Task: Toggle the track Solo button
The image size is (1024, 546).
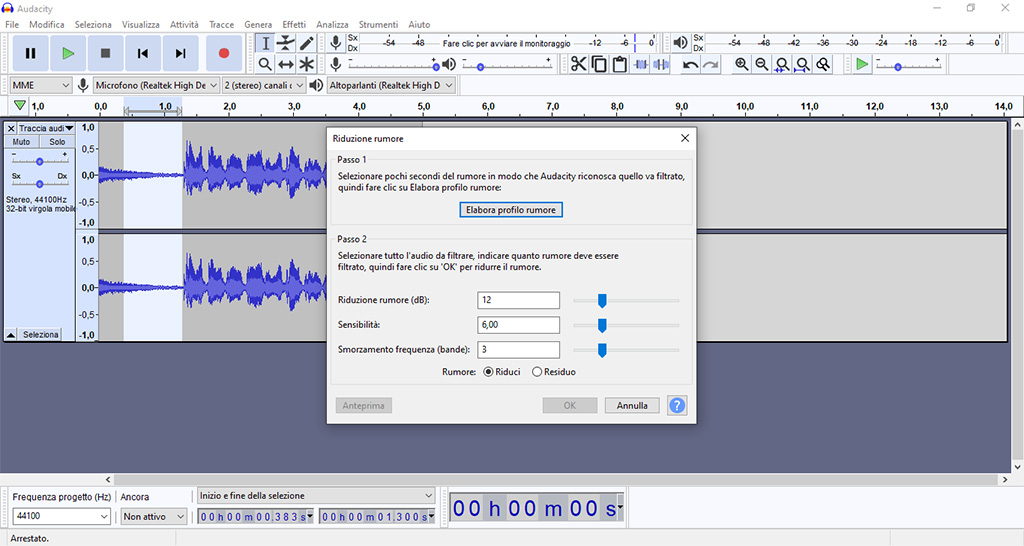Action: coord(57,142)
